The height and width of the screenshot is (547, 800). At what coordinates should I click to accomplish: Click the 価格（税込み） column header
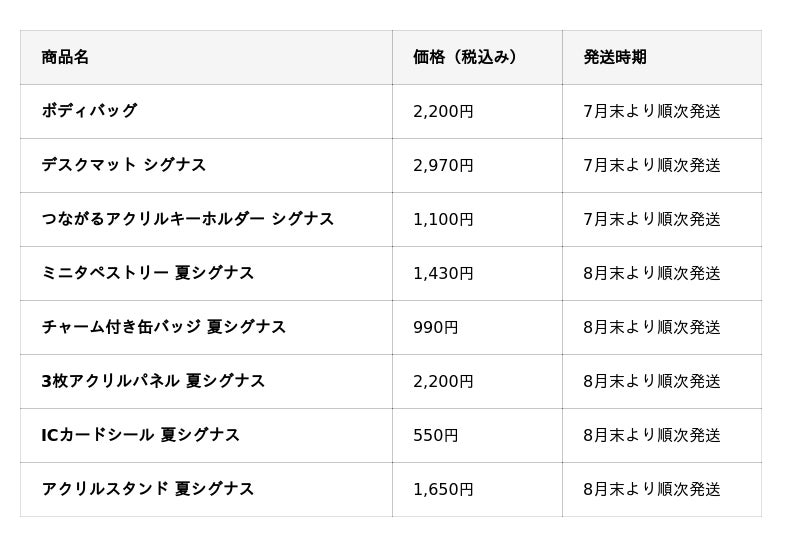pyautogui.click(x=465, y=57)
